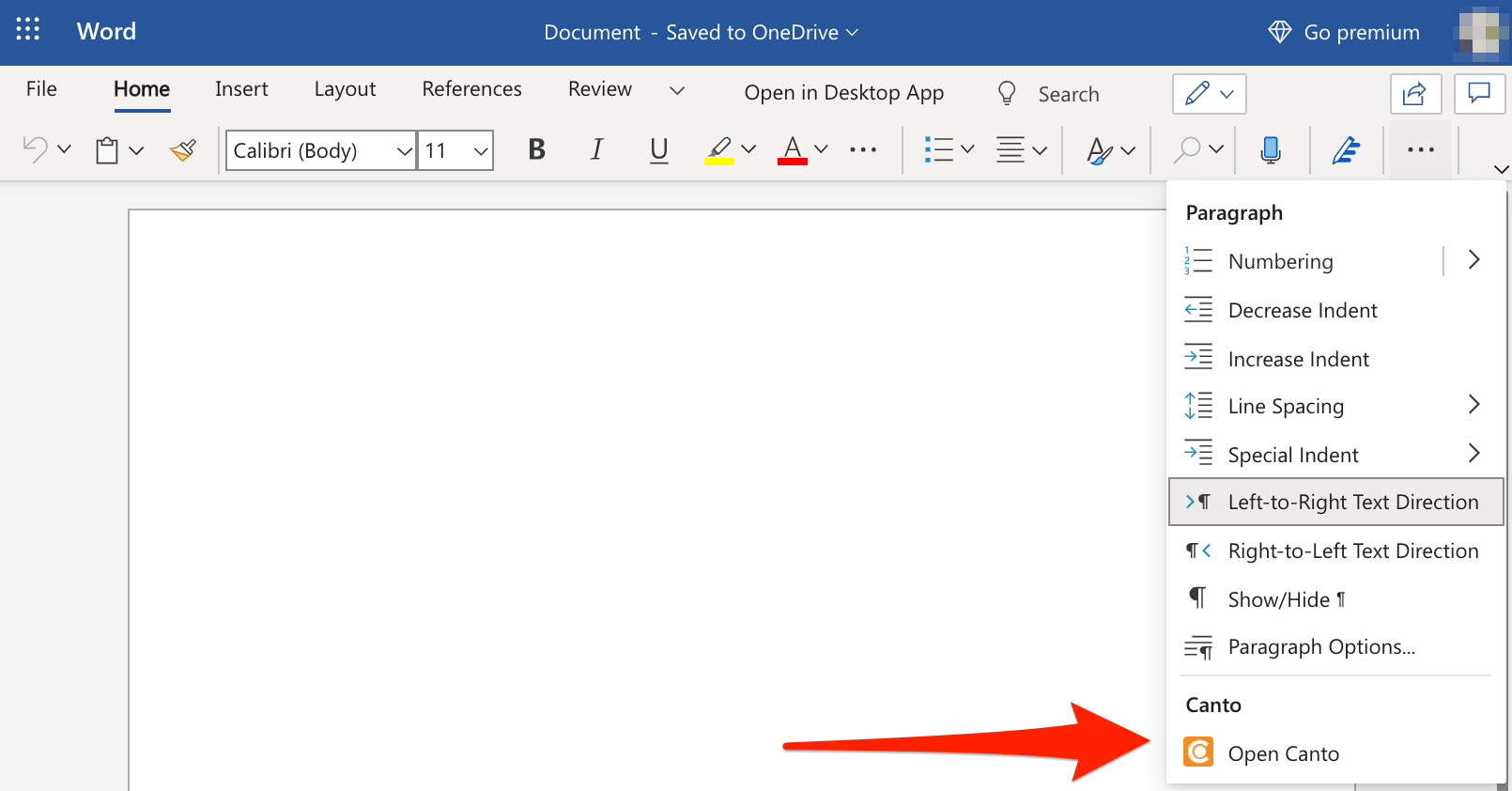Open the app launcher grid icon
Image resolution: width=1512 pixels, height=791 pixels.
(28, 30)
